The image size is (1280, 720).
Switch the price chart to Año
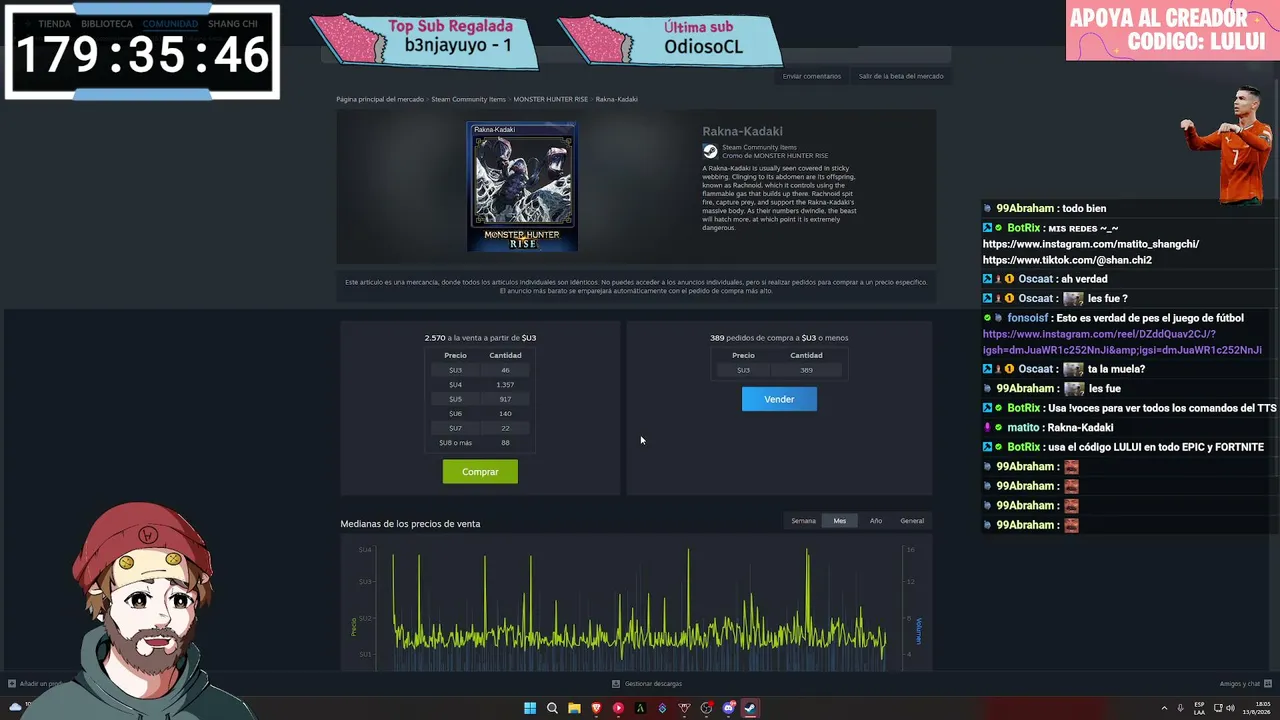(876, 521)
